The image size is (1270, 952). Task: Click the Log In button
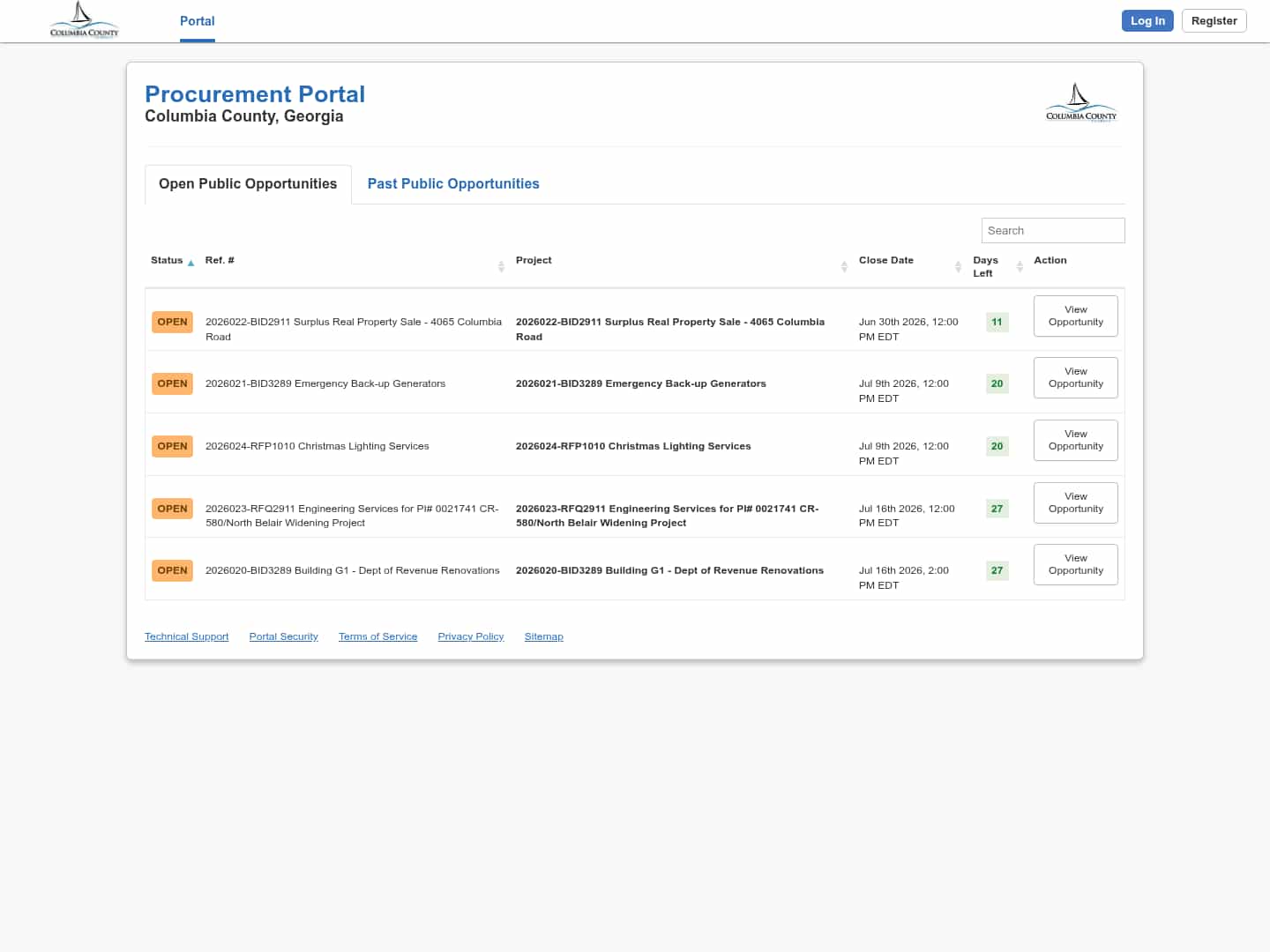[x=1147, y=20]
